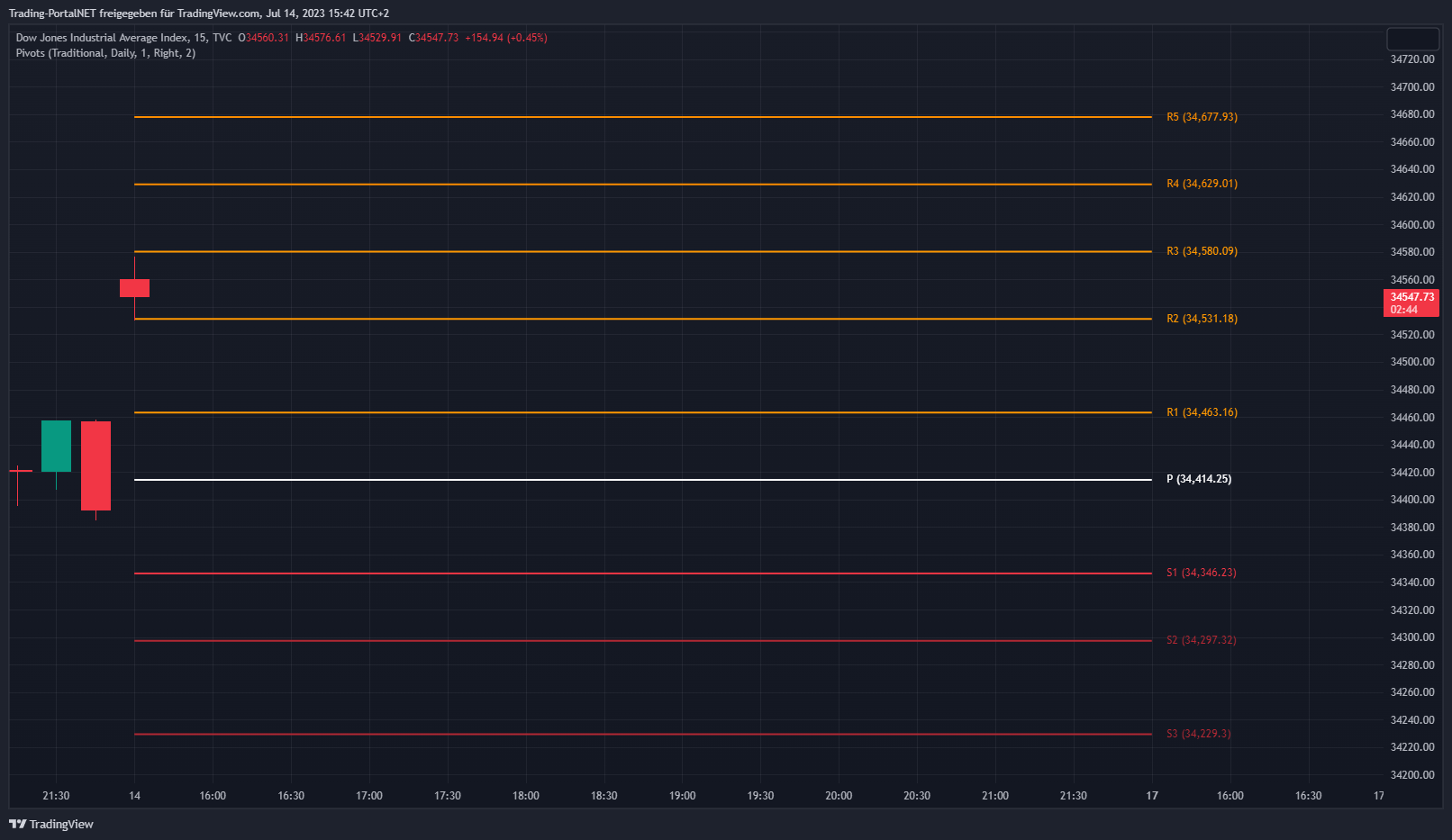Click the green candlestick body
The height and width of the screenshot is (840, 1452).
[x=56, y=446]
